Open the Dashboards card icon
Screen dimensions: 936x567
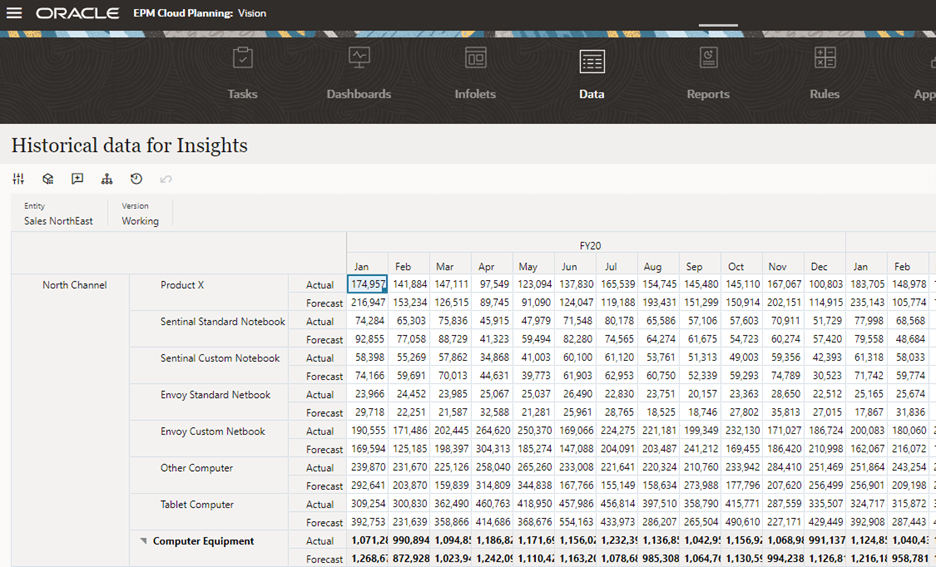[x=358, y=59]
